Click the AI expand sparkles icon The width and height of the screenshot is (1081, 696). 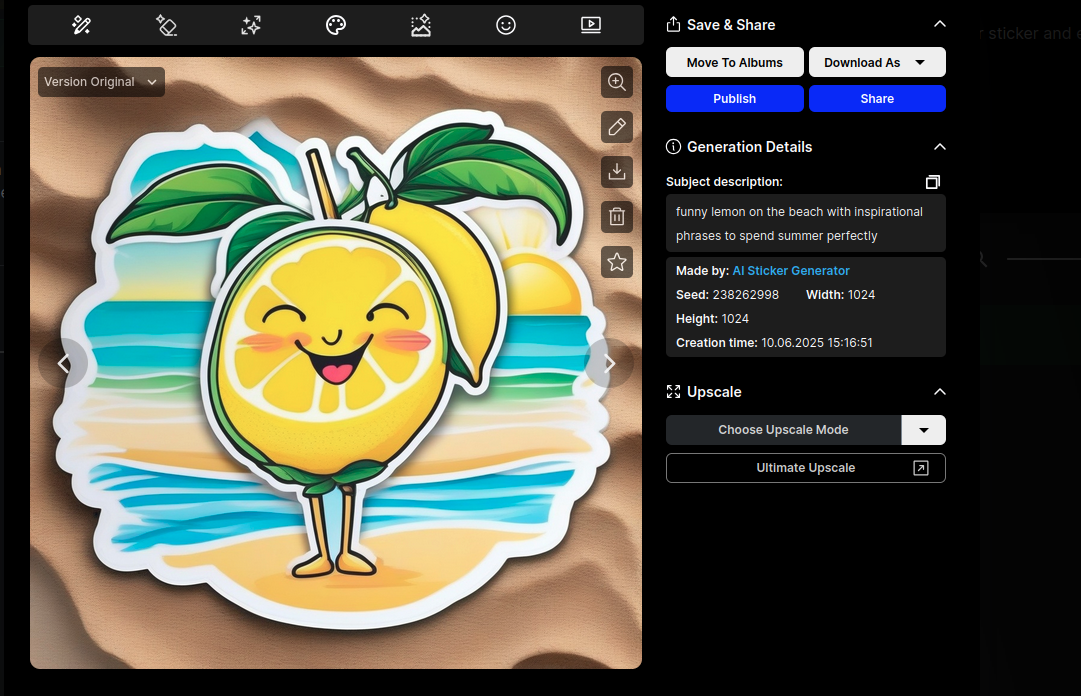click(250, 24)
